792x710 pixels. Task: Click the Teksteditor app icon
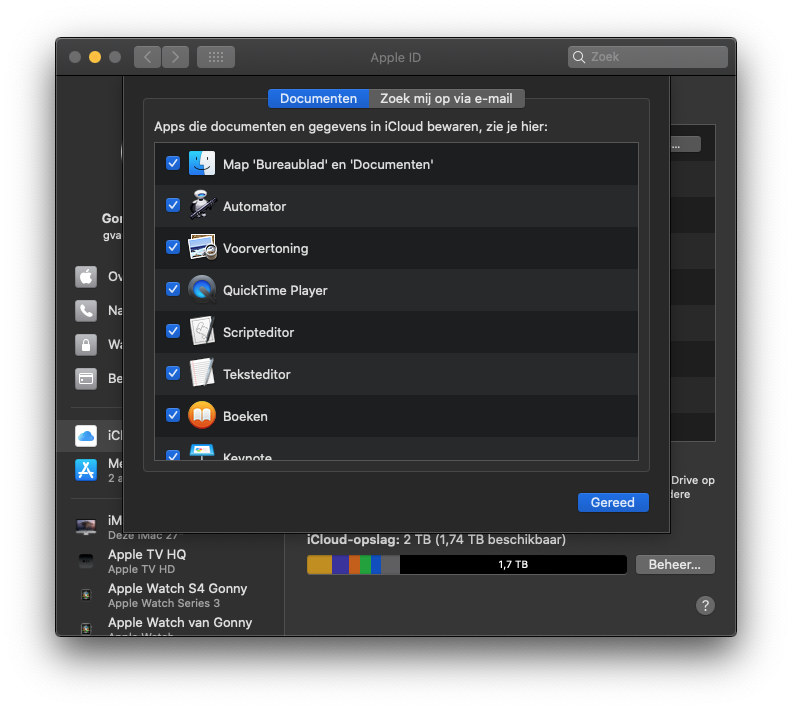[x=202, y=373]
